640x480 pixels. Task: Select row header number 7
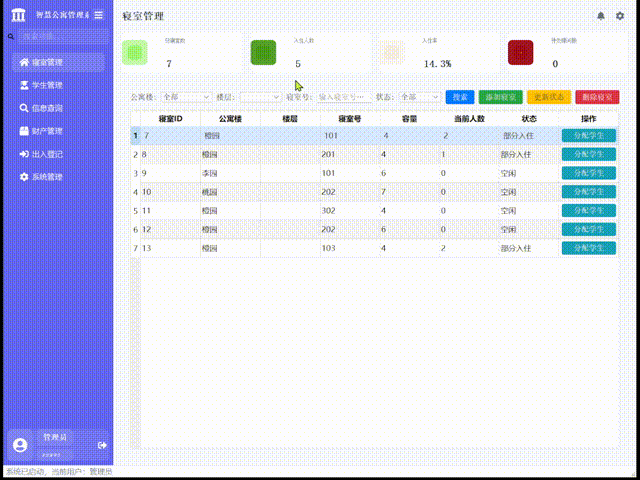(136, 248)
